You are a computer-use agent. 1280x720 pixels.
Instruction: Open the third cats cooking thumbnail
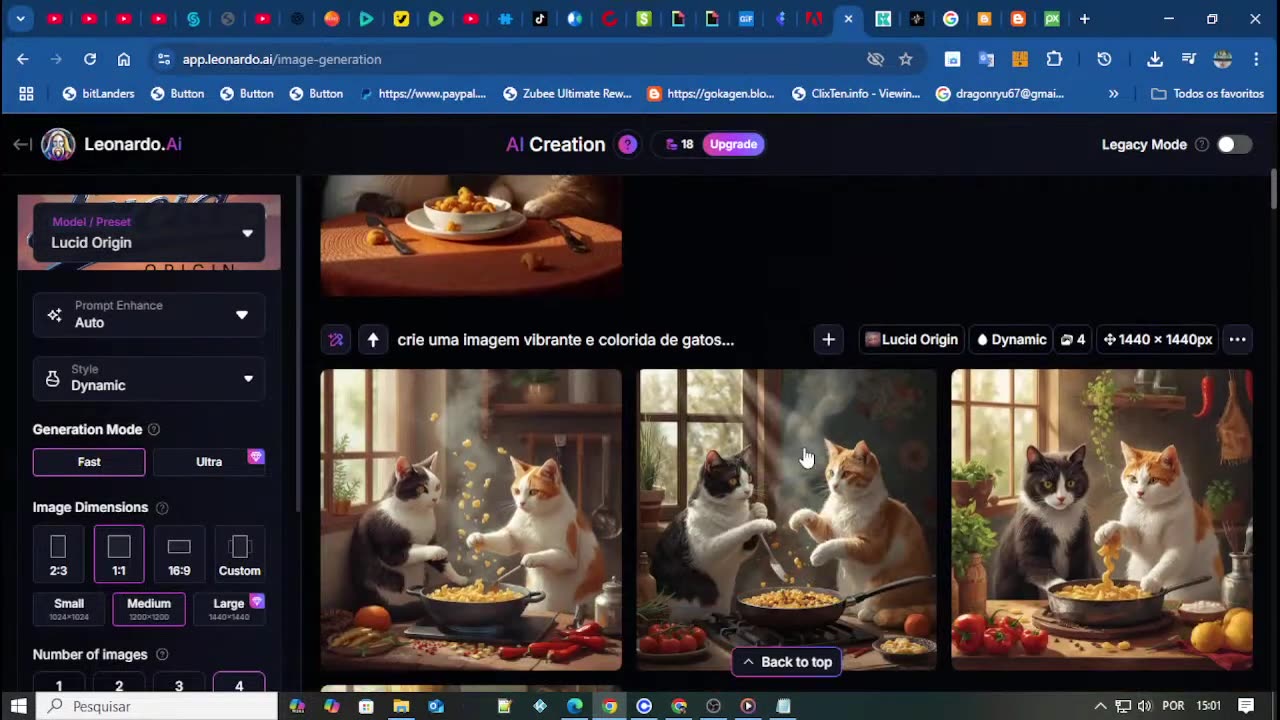(x=1102, y=520)
